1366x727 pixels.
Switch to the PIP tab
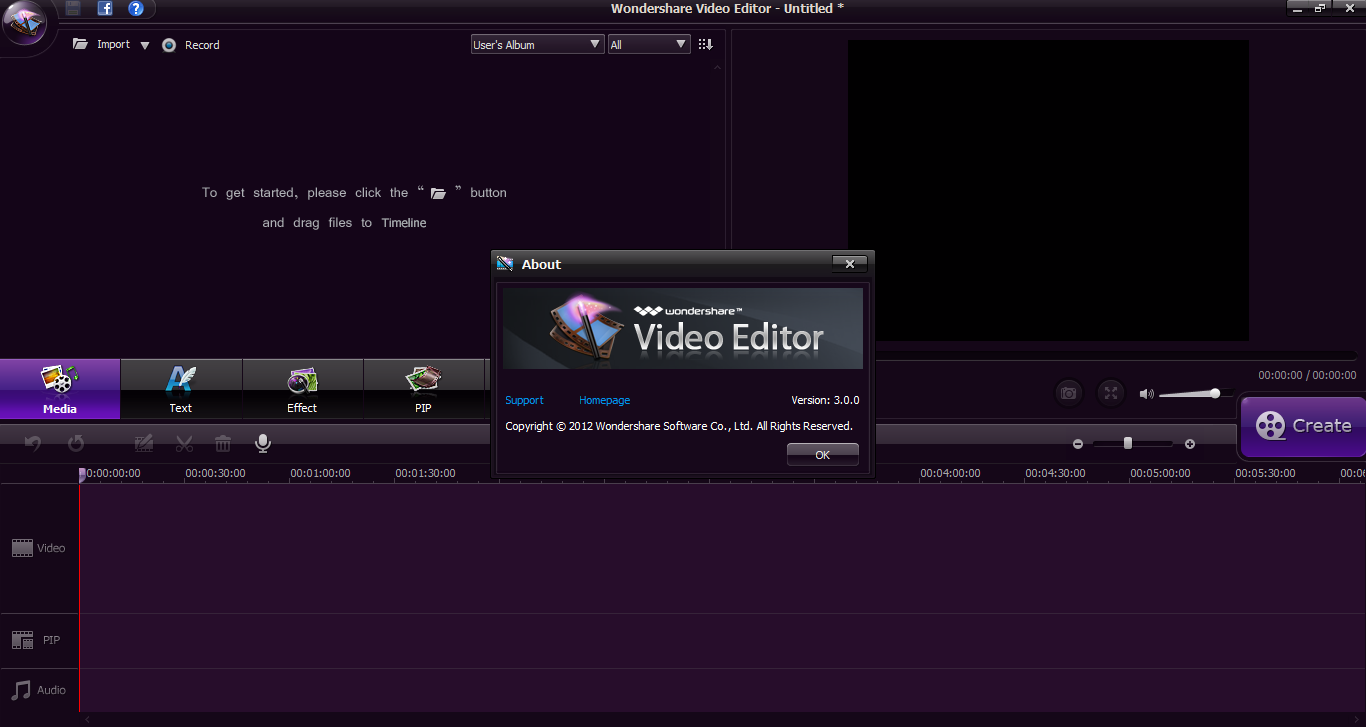(423, 389)
